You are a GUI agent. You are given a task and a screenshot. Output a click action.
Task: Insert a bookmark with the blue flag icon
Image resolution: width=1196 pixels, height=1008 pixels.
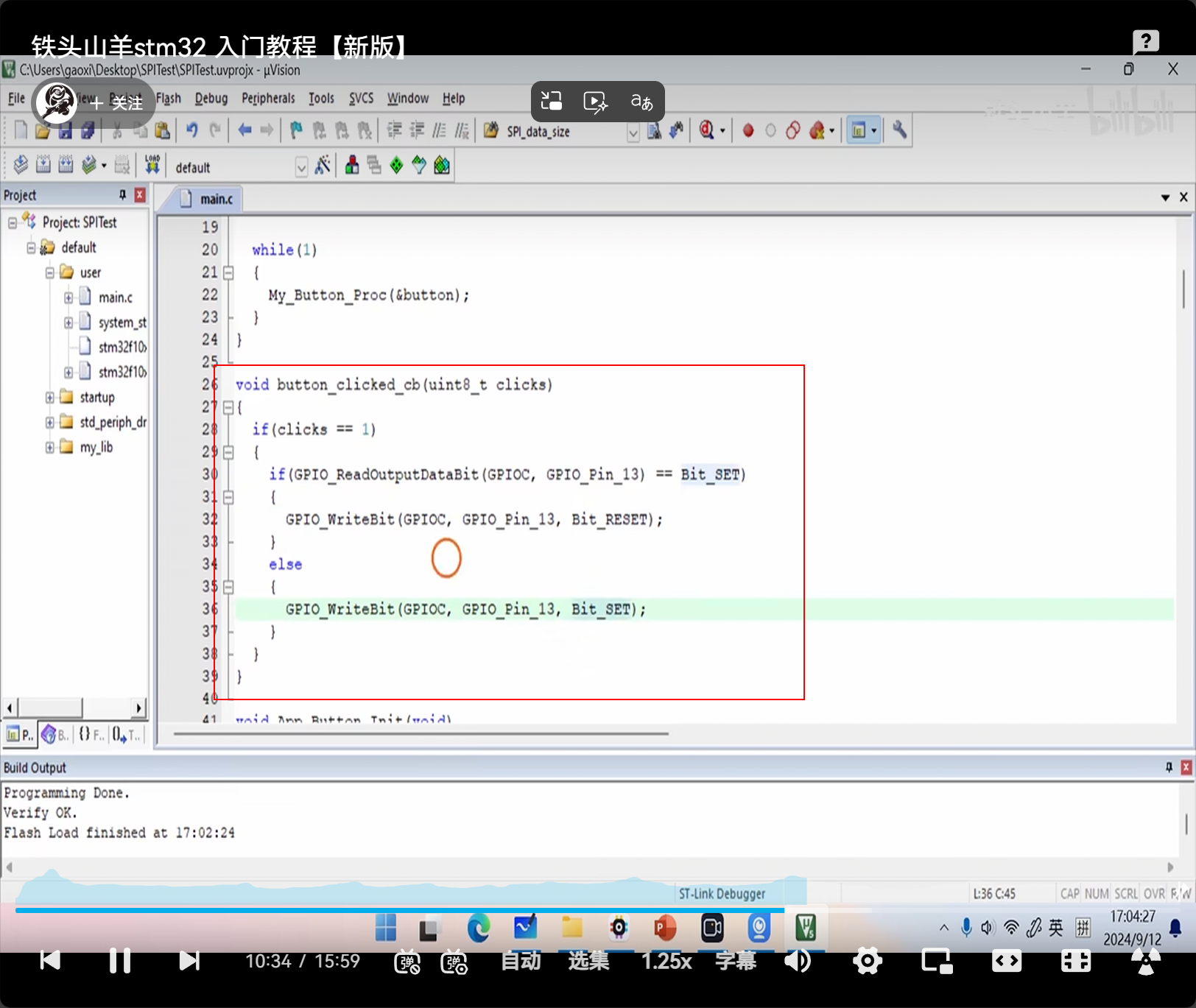pos(296,130)
